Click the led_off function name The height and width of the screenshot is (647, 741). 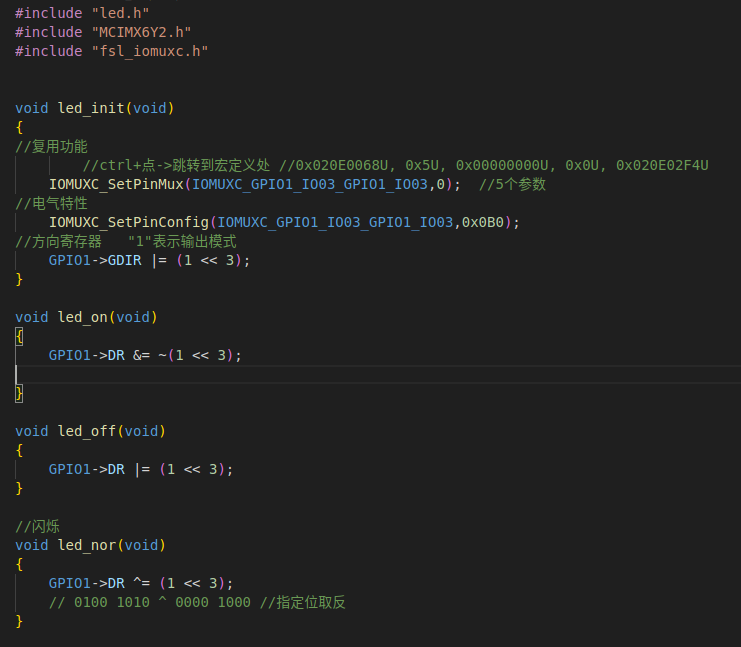point(87,431)
